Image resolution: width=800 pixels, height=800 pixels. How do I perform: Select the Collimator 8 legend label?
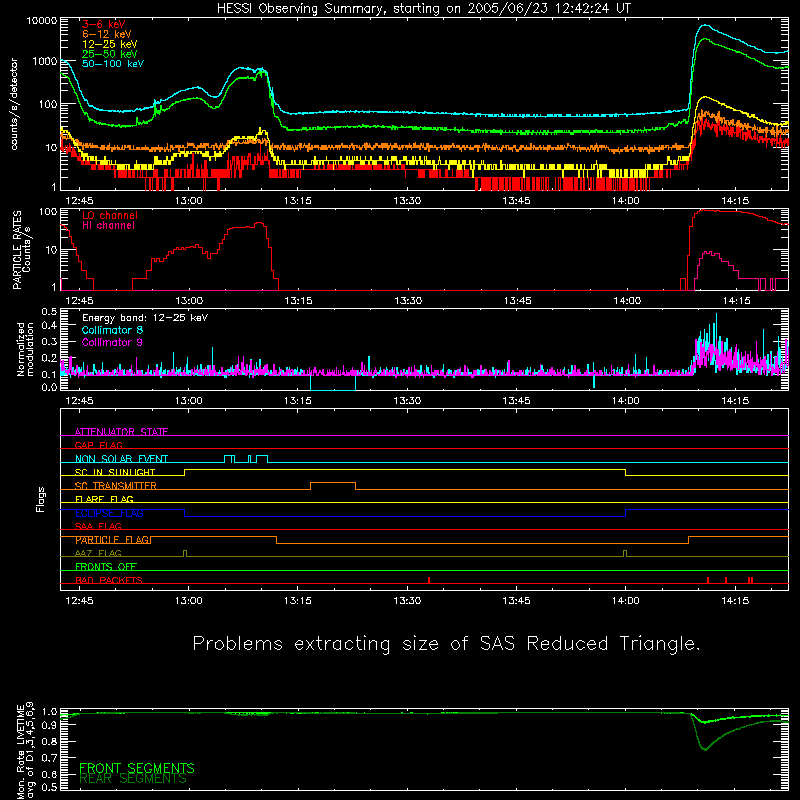(x=112, y=330)
